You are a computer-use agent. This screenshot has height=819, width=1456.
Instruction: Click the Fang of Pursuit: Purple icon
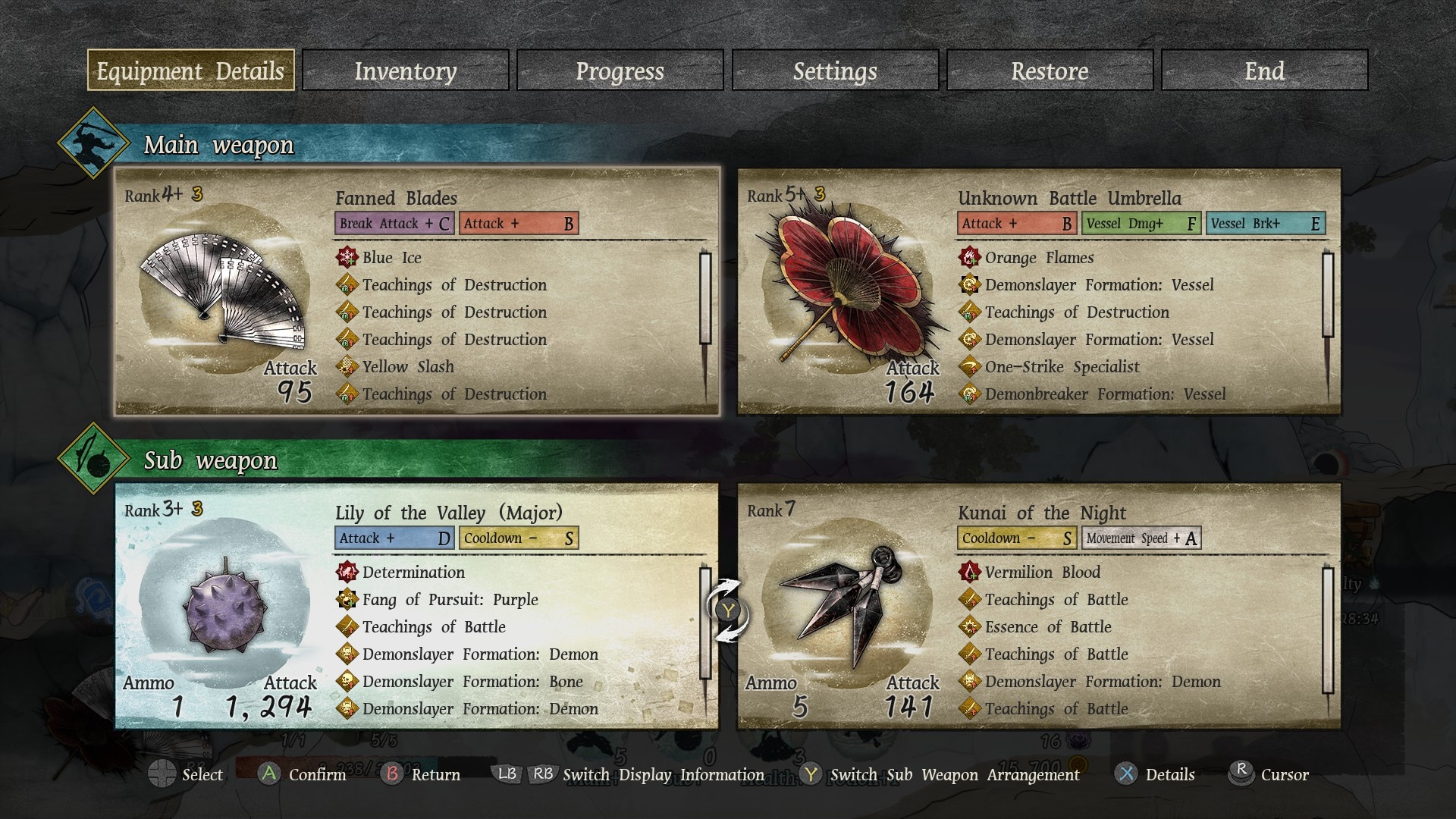tap(347, 599)
